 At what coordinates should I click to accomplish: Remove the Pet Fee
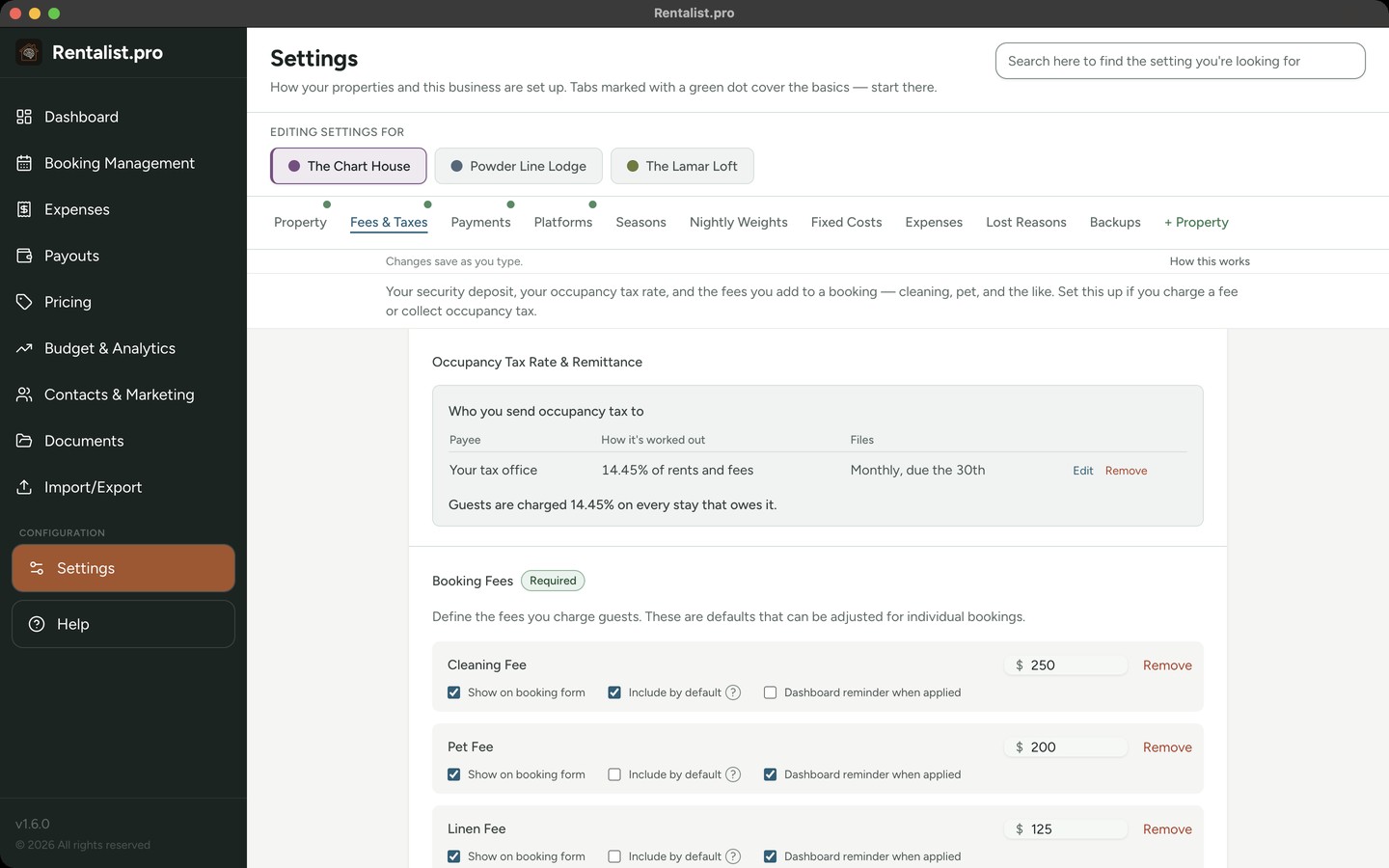coord(1167,747)
